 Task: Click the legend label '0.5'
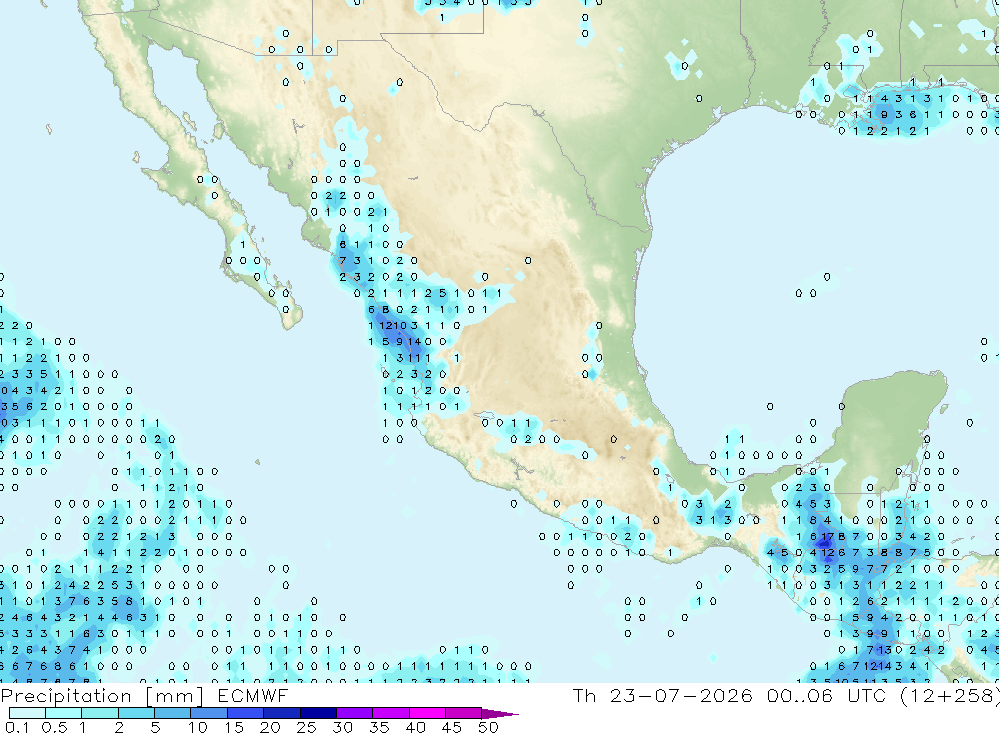pos(54,727)
